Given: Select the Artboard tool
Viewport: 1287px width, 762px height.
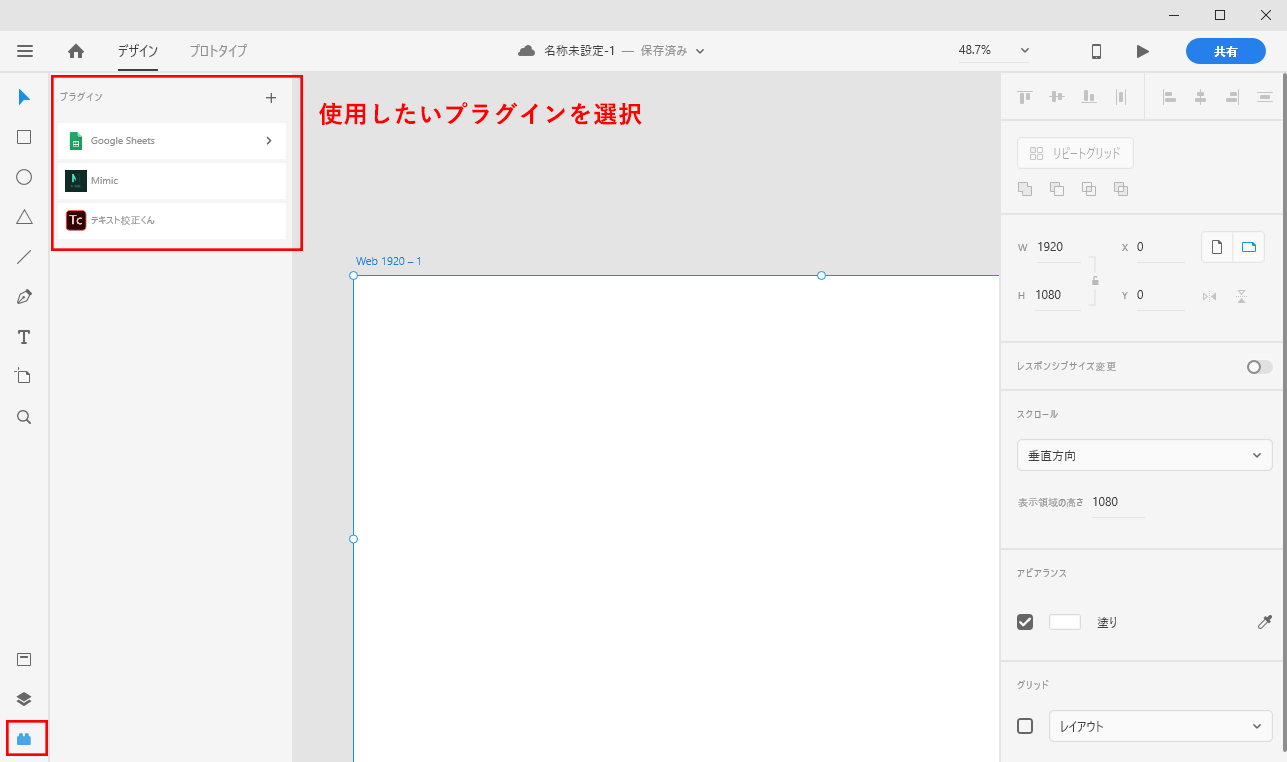Looking at the screenshot, I should (24, 376).
